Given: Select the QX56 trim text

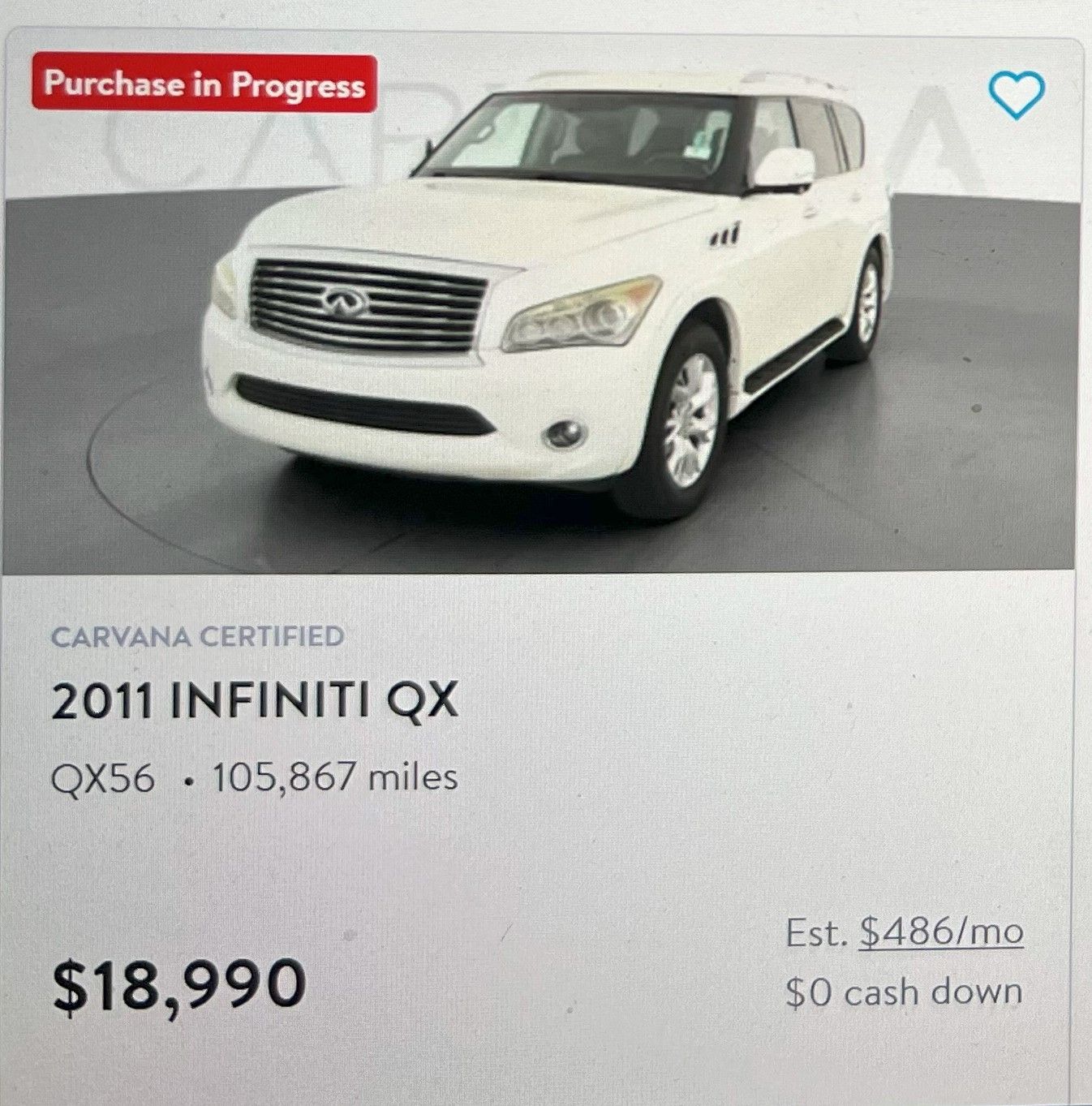Looking at the screenshot, I should pyautogui.click(x=103, y=778).
